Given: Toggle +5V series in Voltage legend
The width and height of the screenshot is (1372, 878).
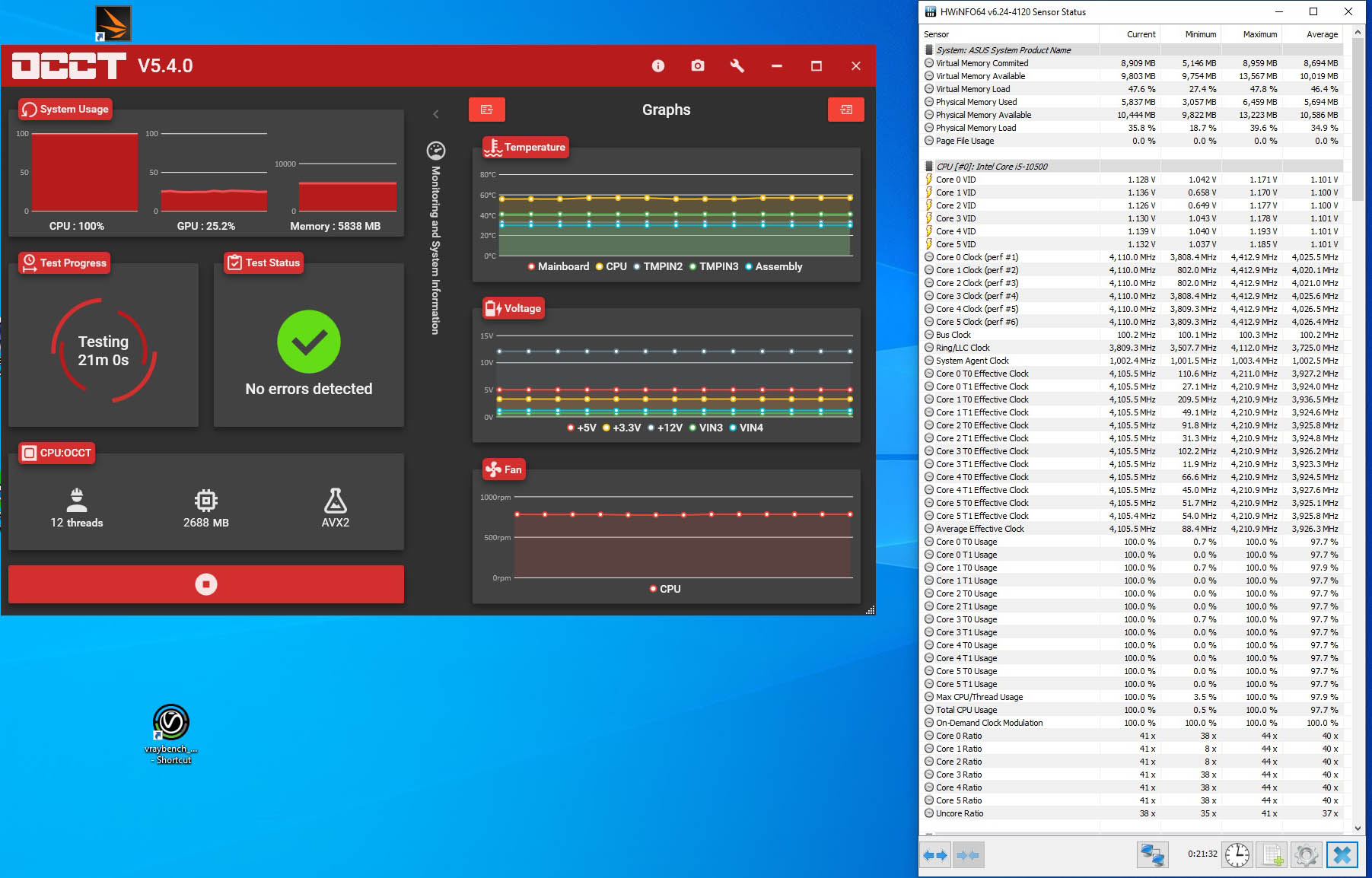Looking at the screenshot, I should pyautogui.click(x=582, y=428).
